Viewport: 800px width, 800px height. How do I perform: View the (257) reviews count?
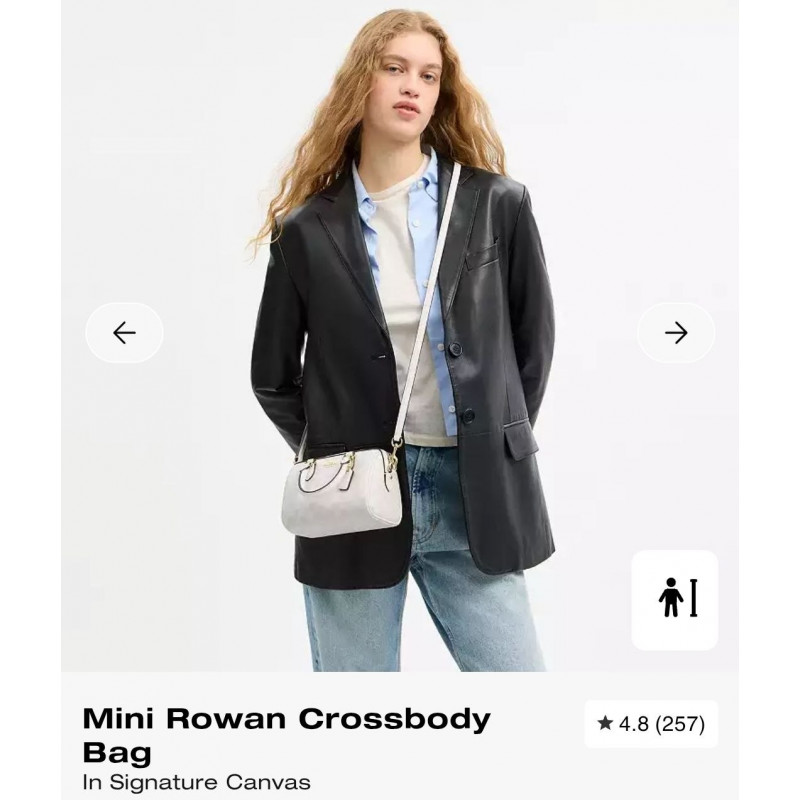click(x=680, y=723)
